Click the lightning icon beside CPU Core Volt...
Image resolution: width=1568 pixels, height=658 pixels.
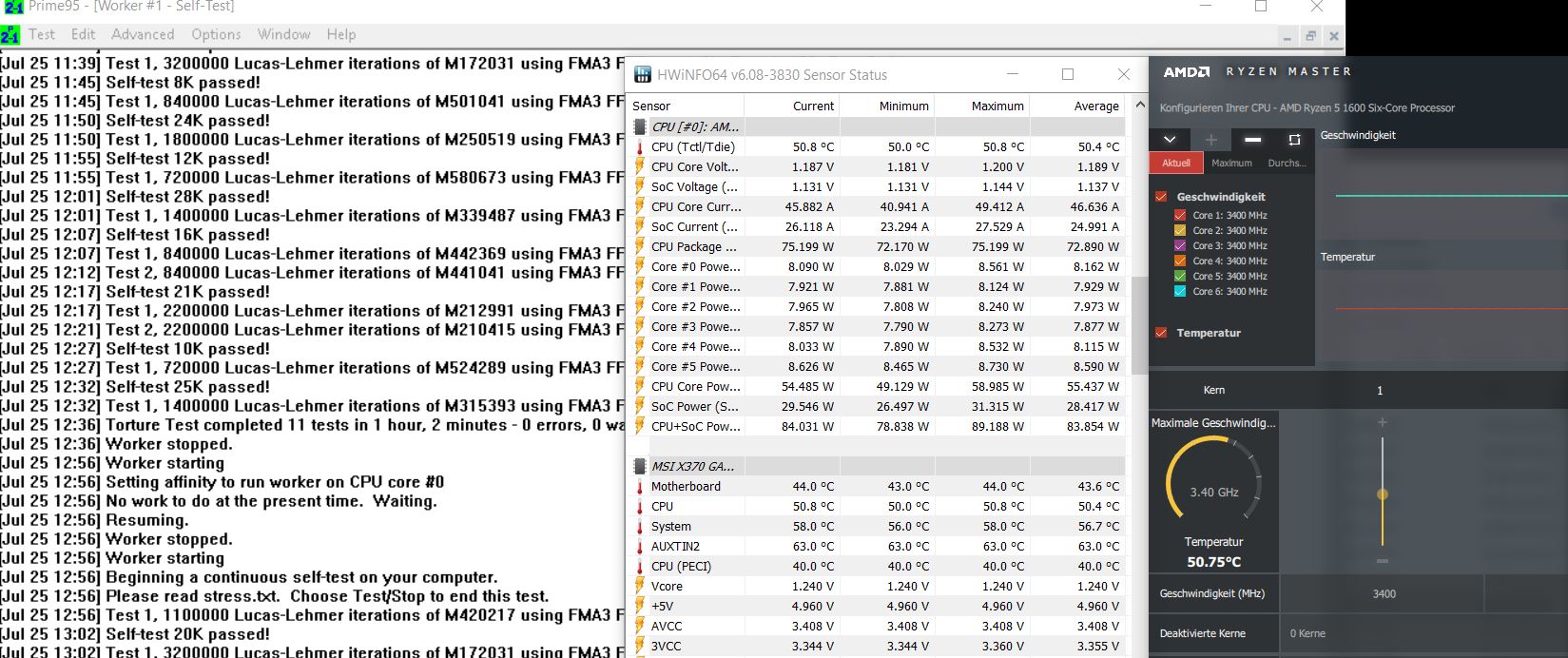tap(640, 166)
